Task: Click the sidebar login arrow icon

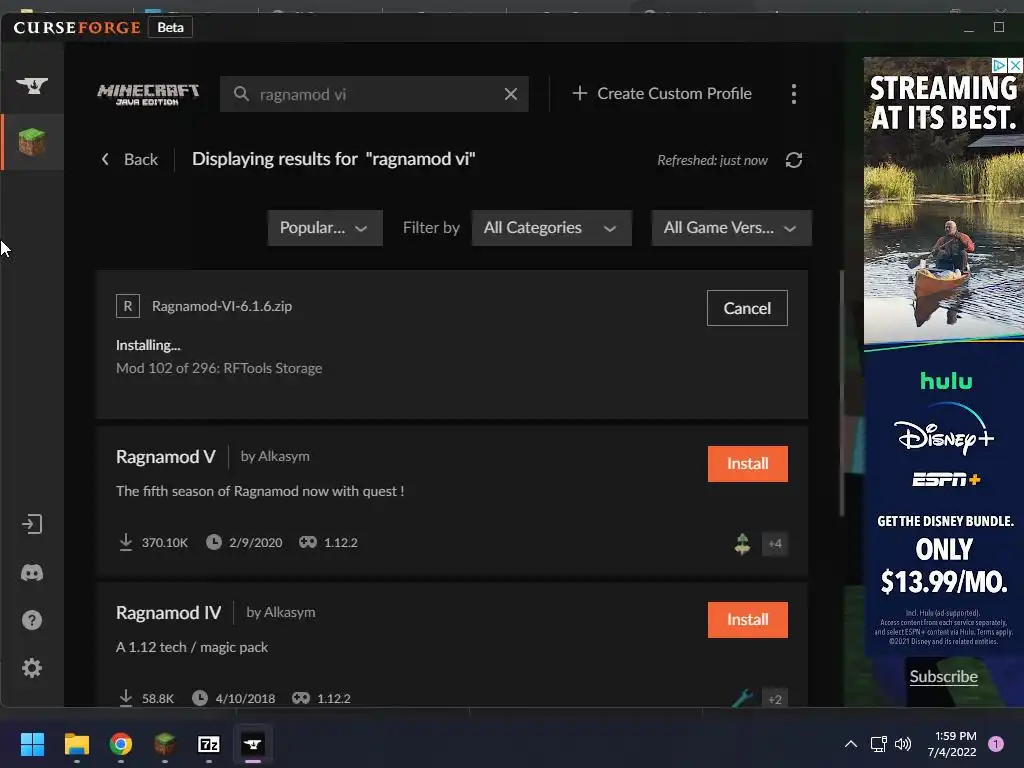Action: (x=32, y=524)
